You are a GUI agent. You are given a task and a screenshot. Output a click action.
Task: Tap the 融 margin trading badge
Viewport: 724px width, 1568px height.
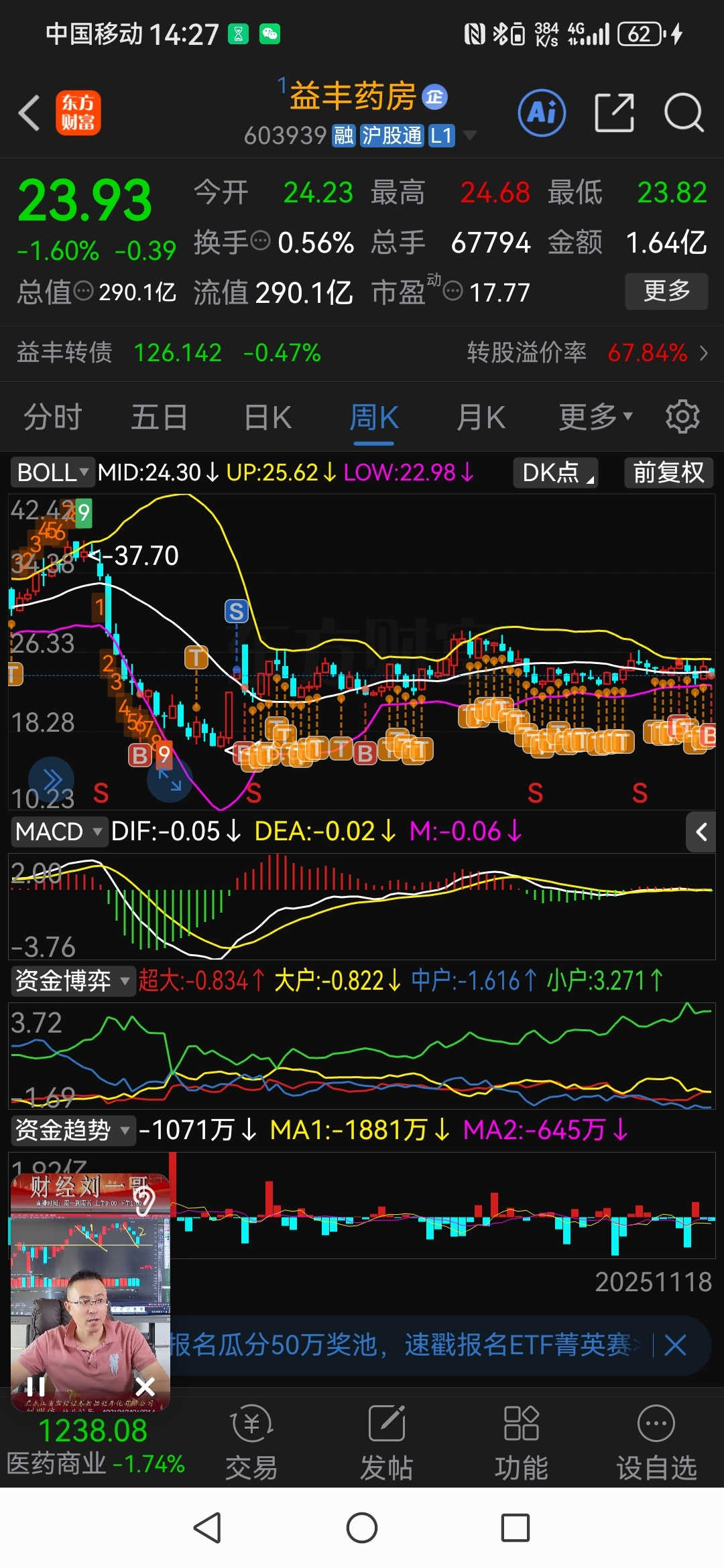(343, 136)
